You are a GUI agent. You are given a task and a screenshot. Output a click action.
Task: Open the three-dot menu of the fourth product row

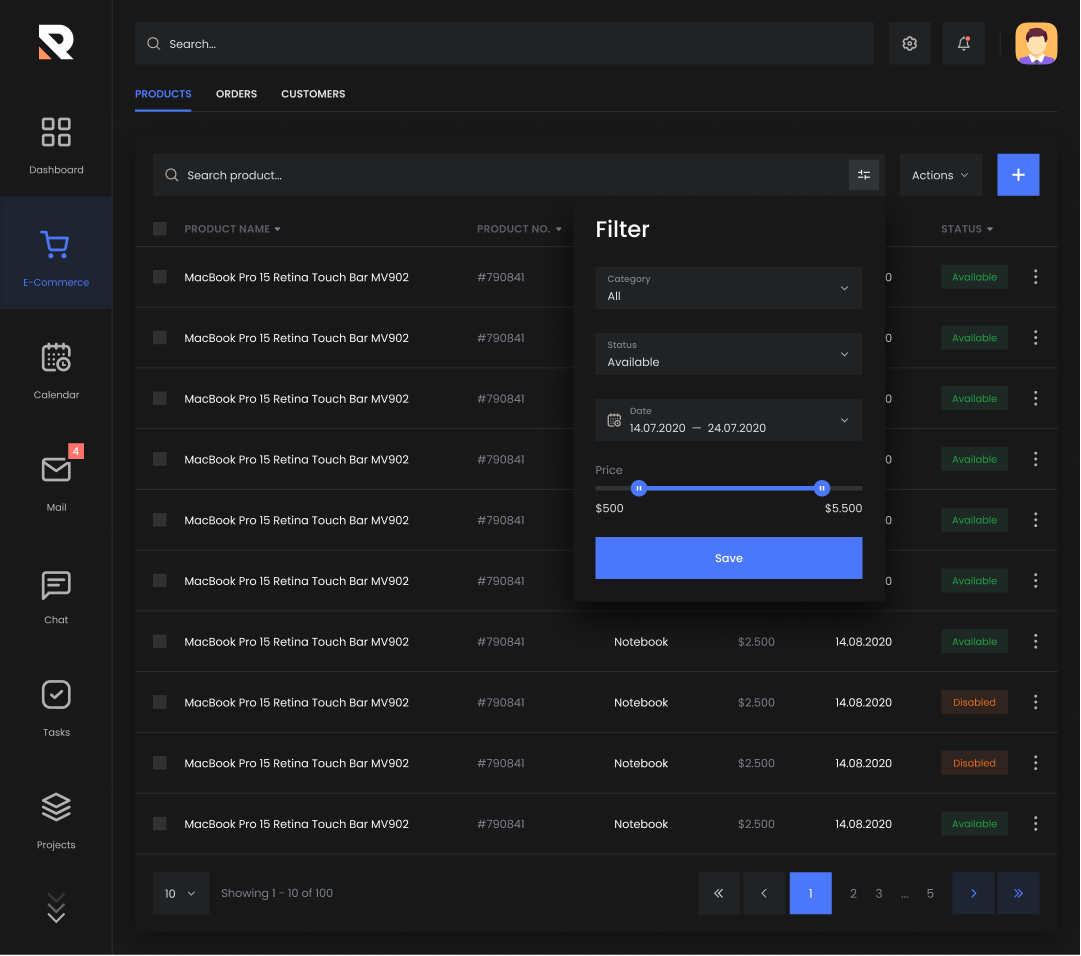(1035, 459)
